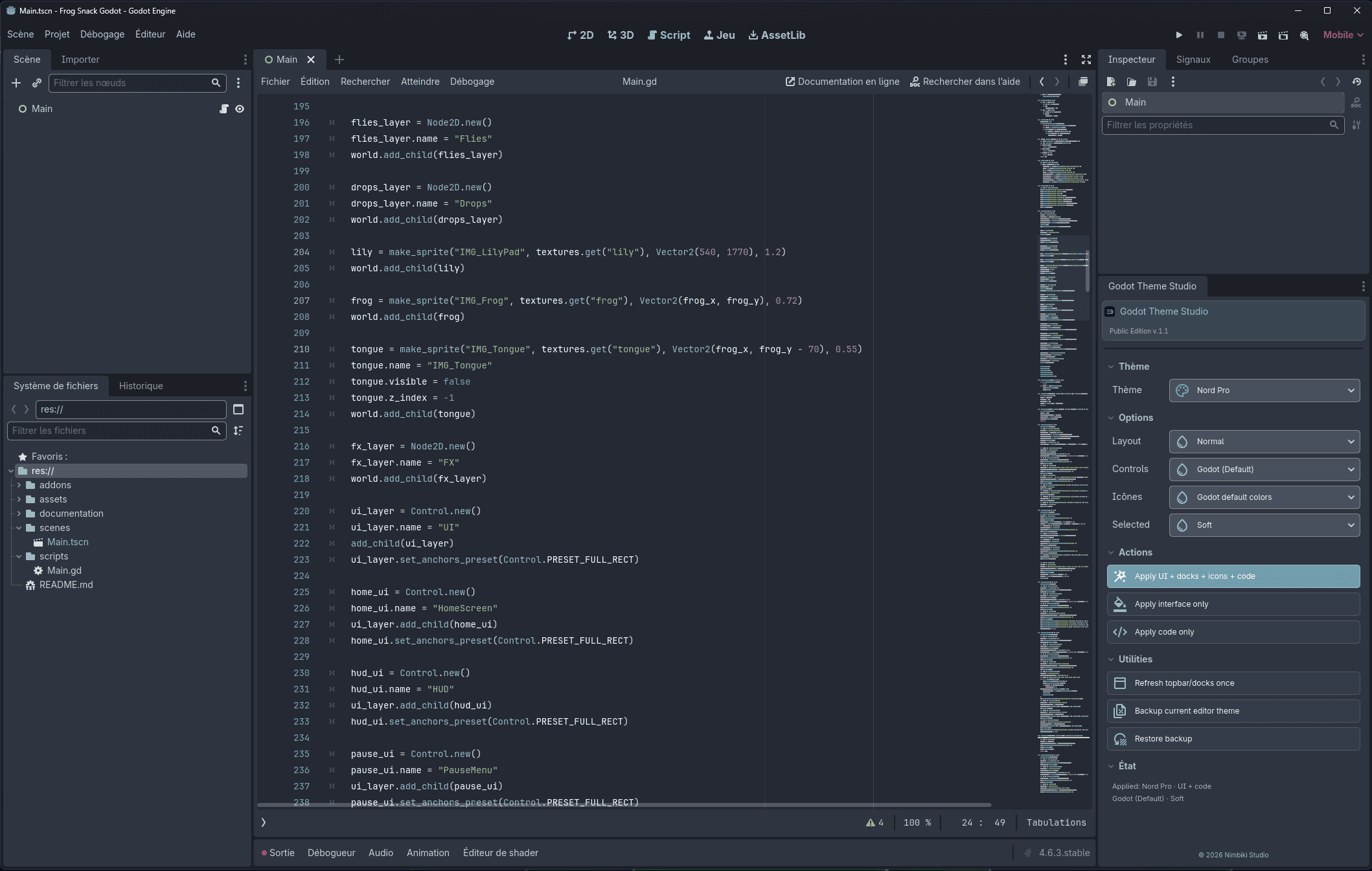
Task: Run the project with the play icon
Action: (1179, 35)
